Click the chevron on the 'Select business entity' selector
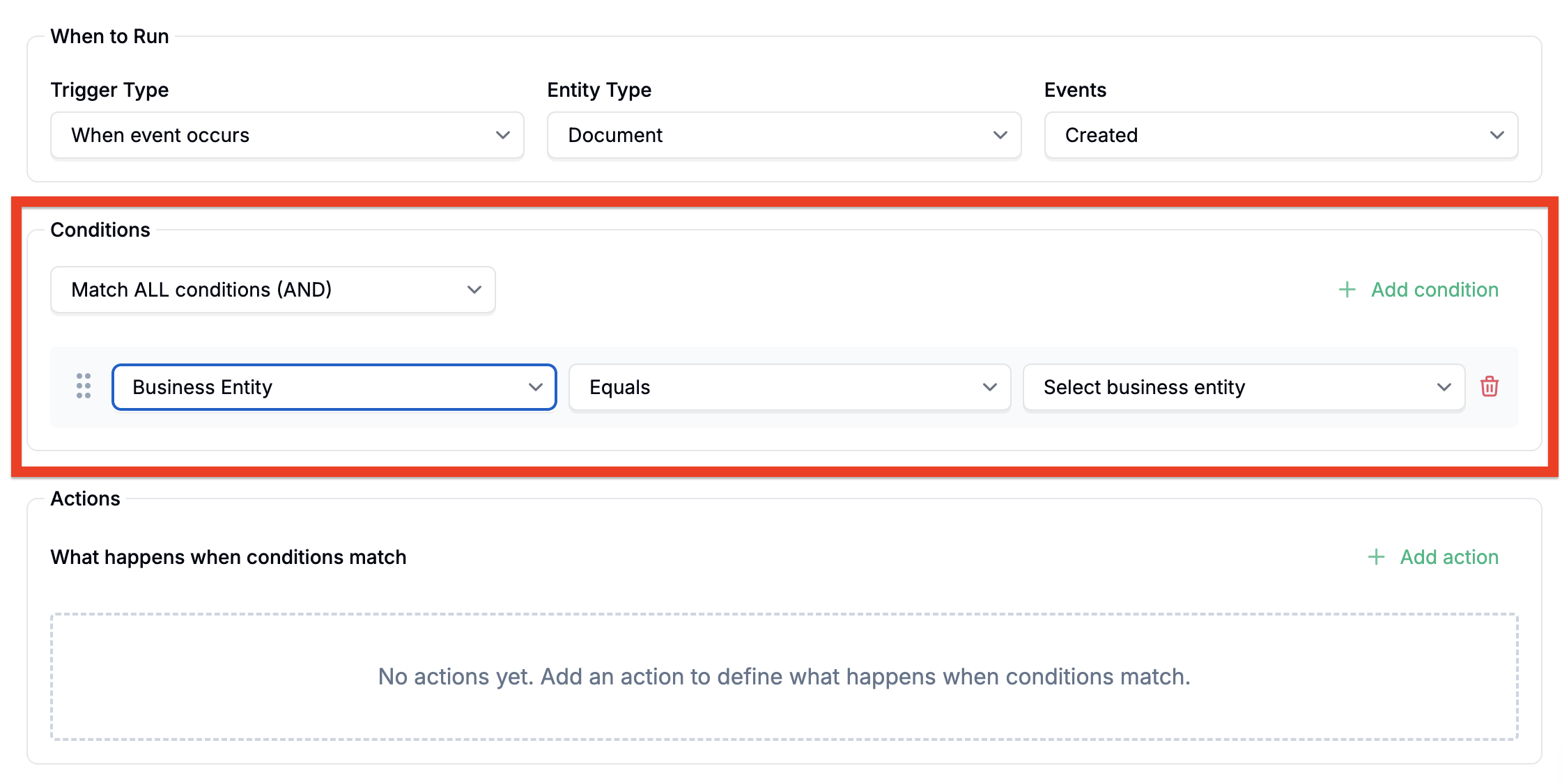 (x=1444, y=387)
